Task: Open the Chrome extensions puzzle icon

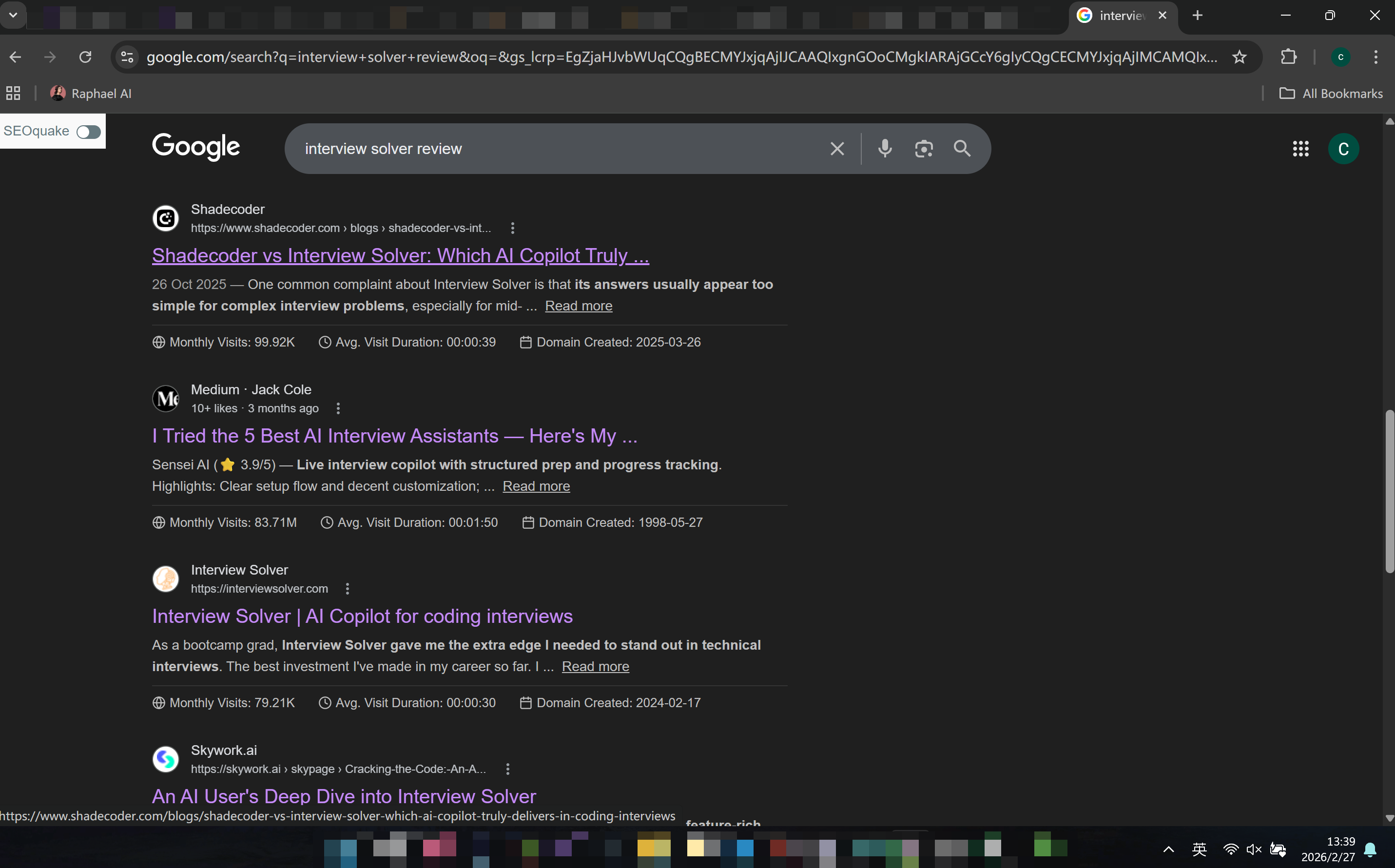Action: (x=1289, y=57)
